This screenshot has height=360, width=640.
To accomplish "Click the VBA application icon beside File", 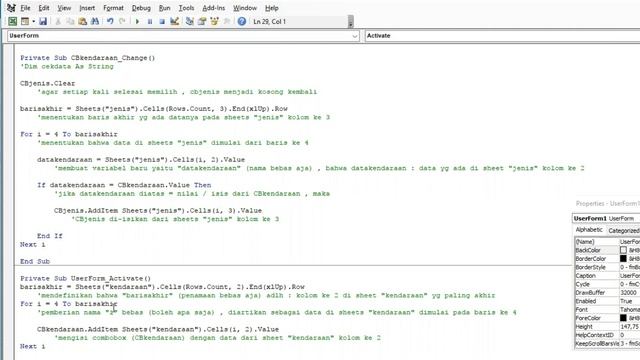I will click(11, 8).
